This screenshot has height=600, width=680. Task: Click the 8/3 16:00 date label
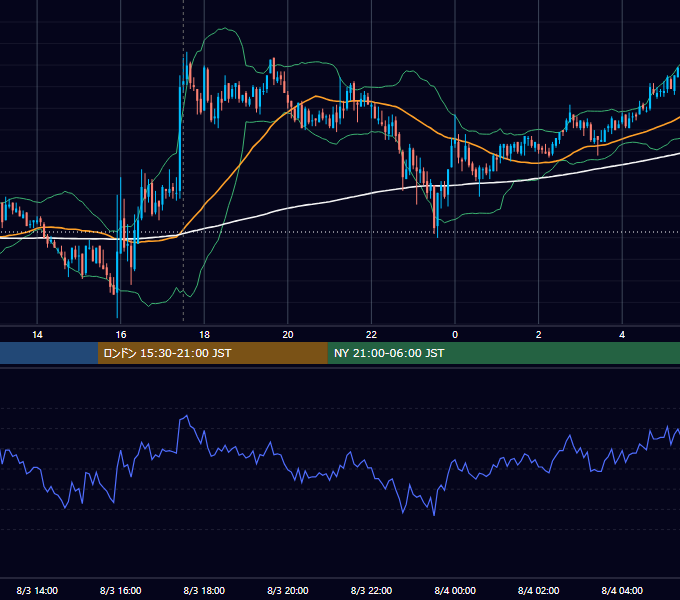[x=121, y=590]
